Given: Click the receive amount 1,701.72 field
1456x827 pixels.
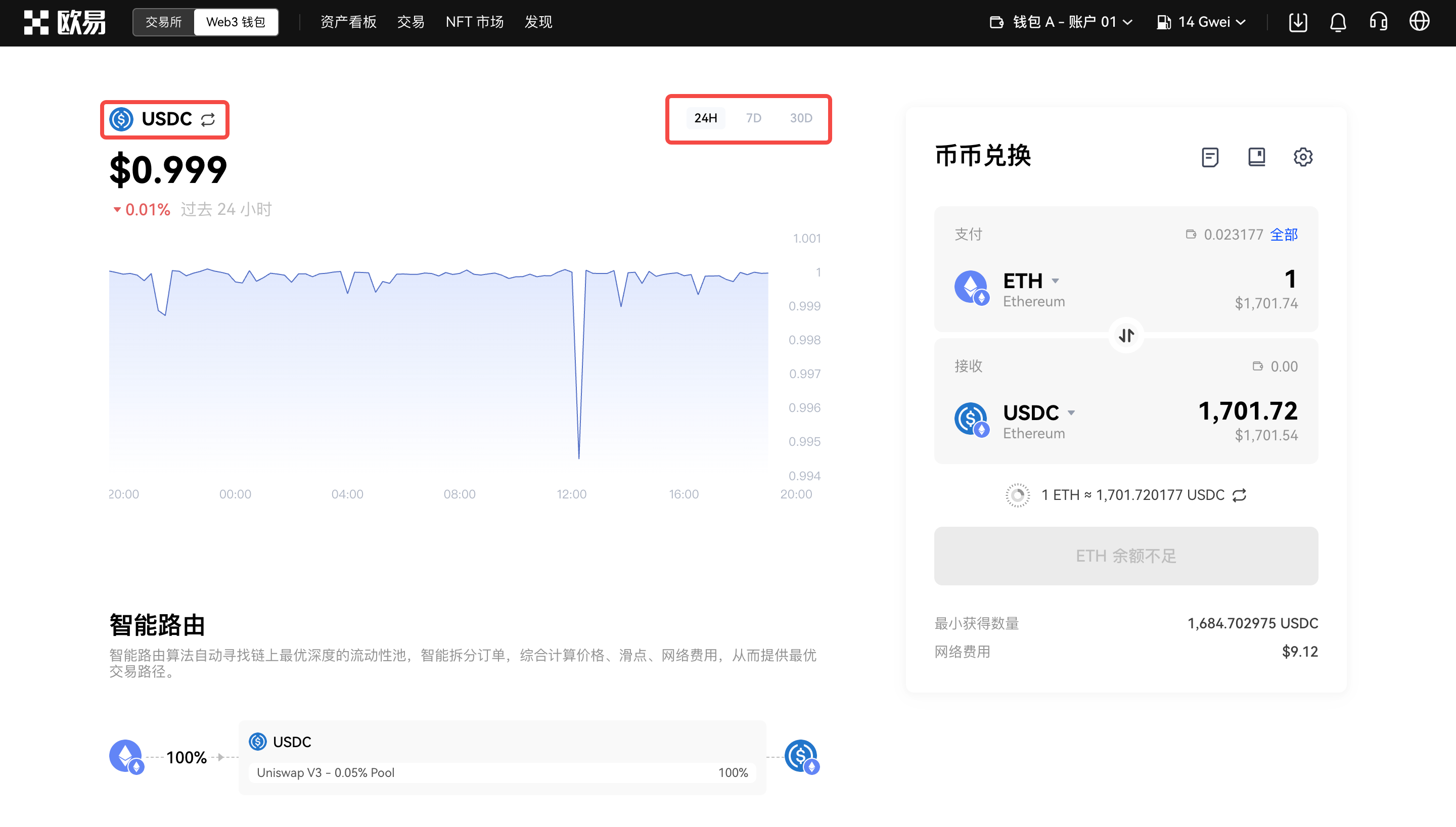Looking at the screenshot, I should coord(1248,411).
